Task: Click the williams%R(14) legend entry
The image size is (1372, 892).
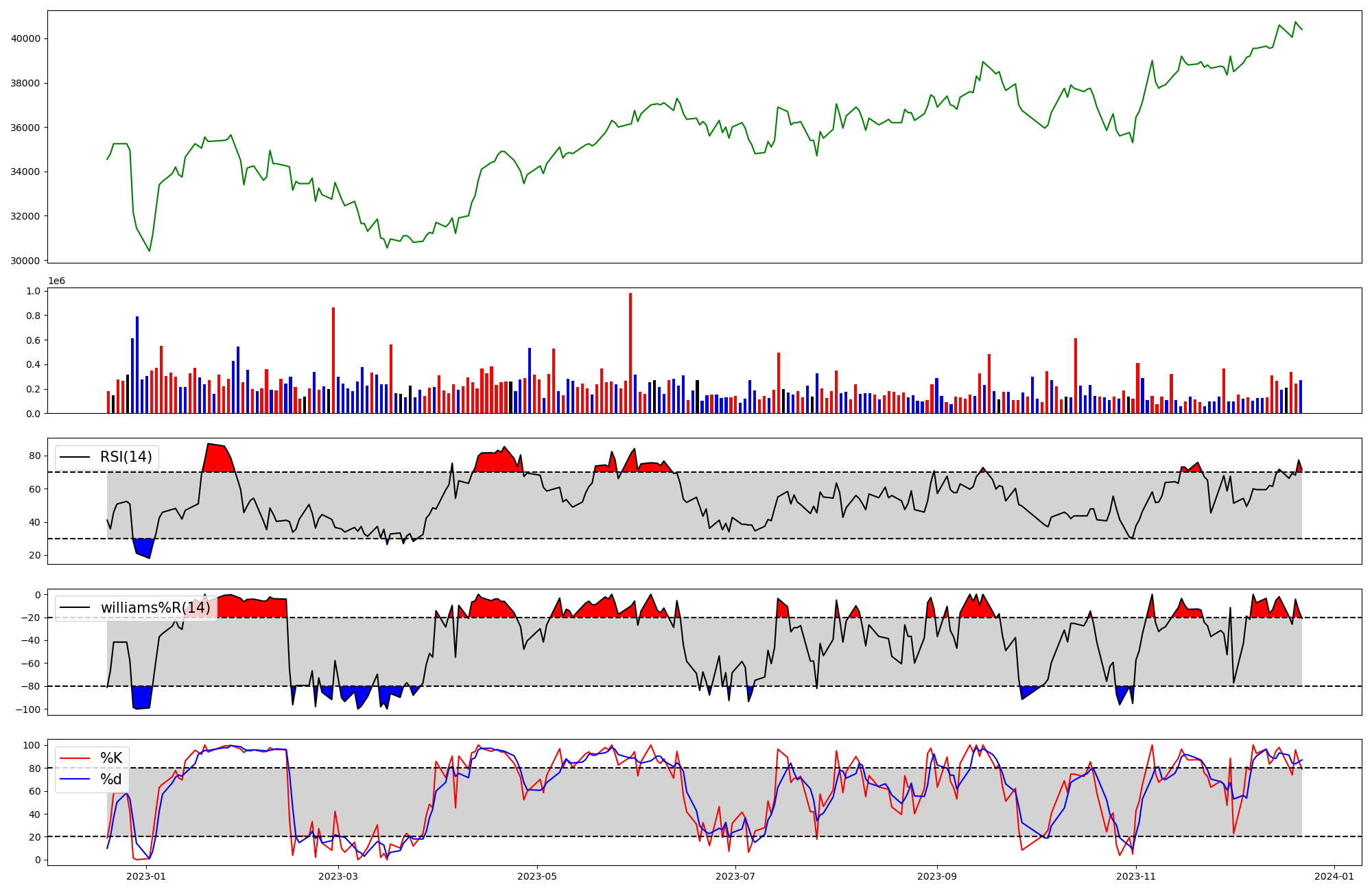Action: pyautogui.click(x=155, y=608)
